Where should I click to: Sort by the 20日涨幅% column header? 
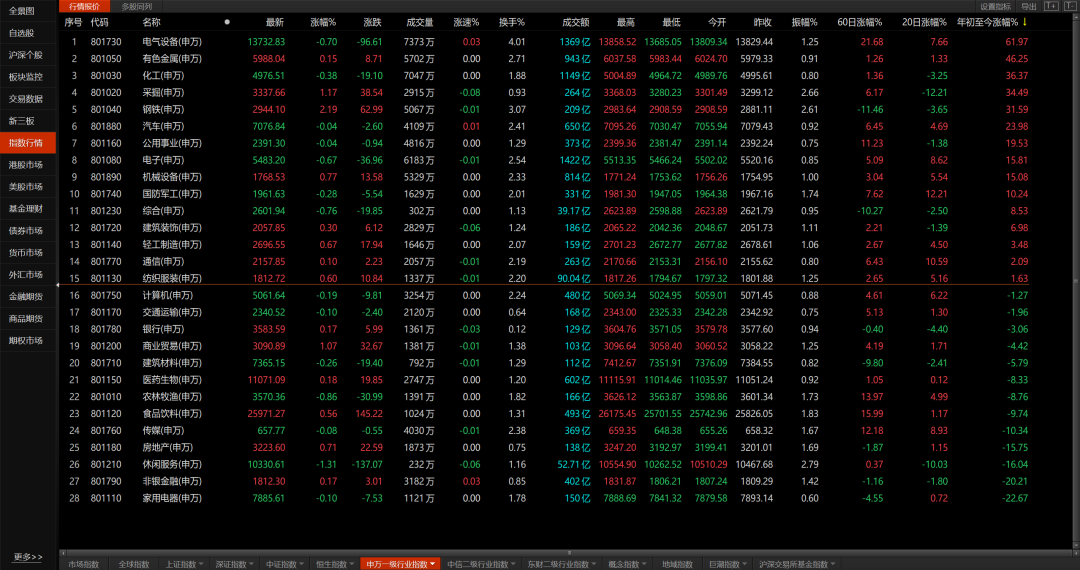pyautogui.click(x=924, y=22)
